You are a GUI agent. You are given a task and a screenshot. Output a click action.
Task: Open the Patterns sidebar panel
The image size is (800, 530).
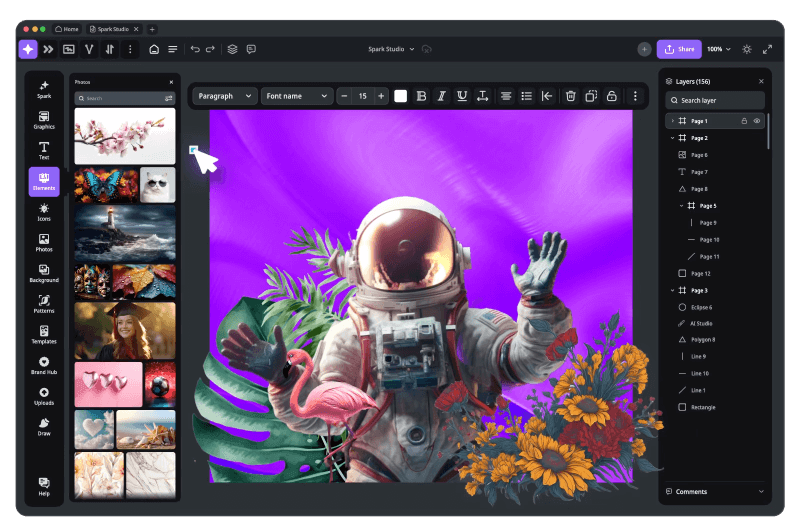click(44, 304)
